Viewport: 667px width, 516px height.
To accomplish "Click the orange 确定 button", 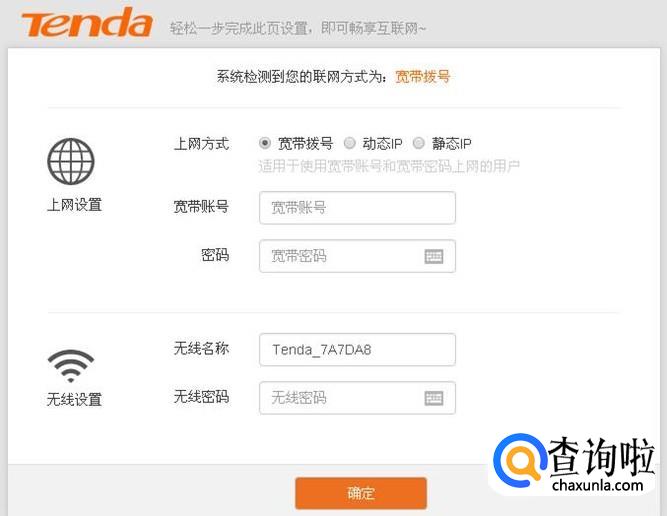I will coord(361,493).
